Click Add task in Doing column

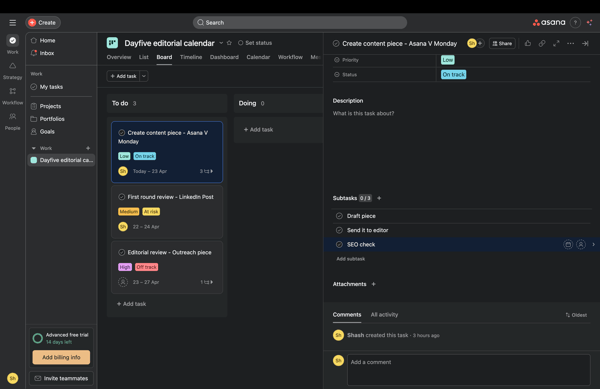[x=259, y=130]
